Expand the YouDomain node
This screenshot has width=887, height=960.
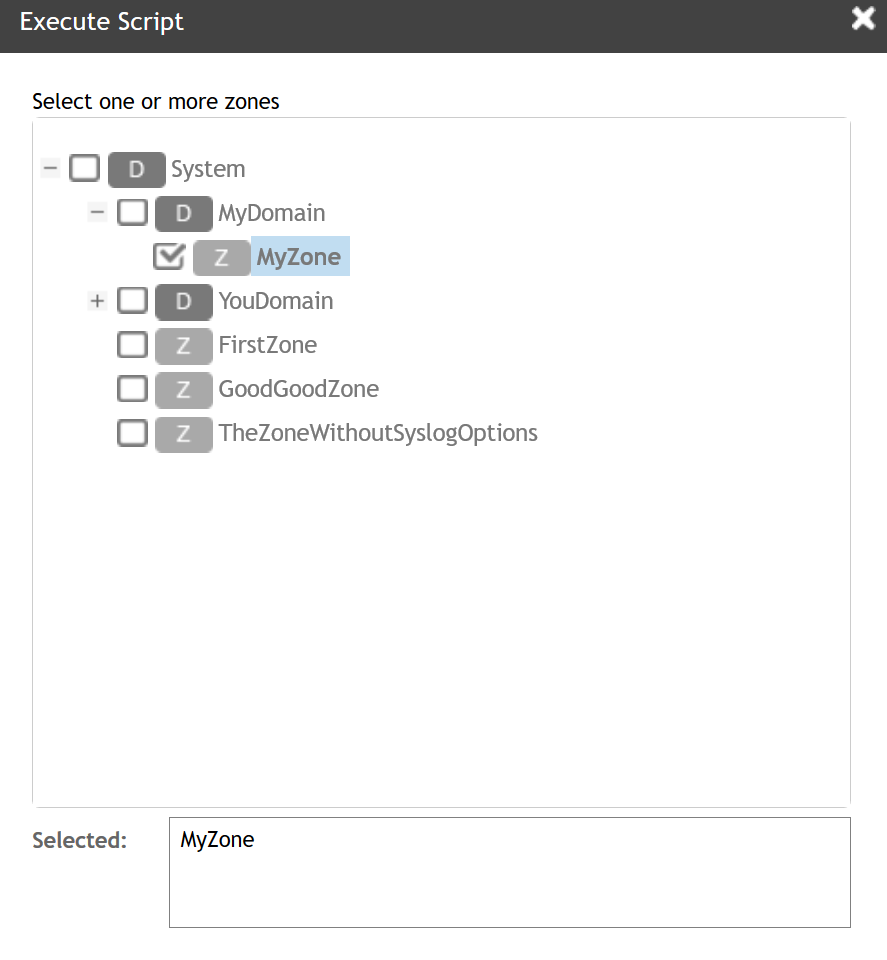pos(97,300)
